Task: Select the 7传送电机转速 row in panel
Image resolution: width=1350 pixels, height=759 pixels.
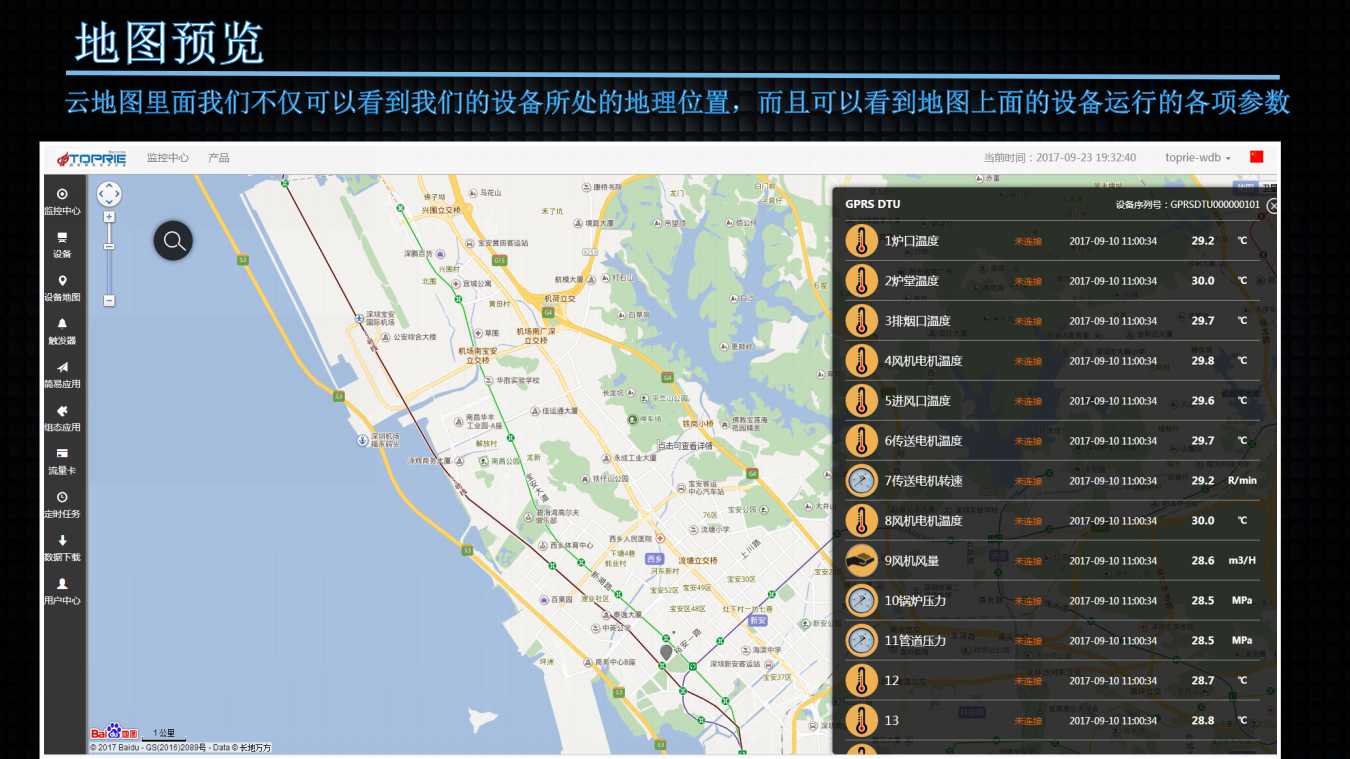Action: pos(1050,481)
